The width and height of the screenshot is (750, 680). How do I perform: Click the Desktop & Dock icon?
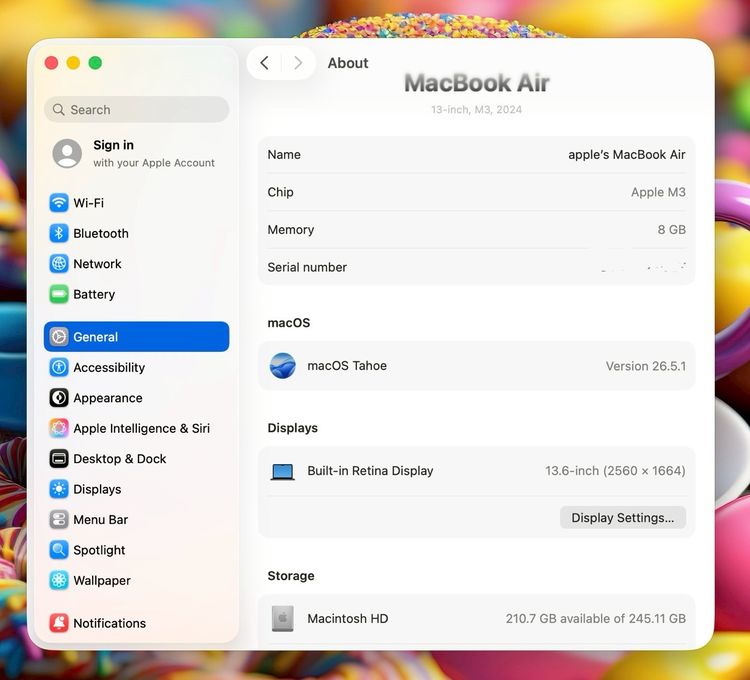(59, 459)
